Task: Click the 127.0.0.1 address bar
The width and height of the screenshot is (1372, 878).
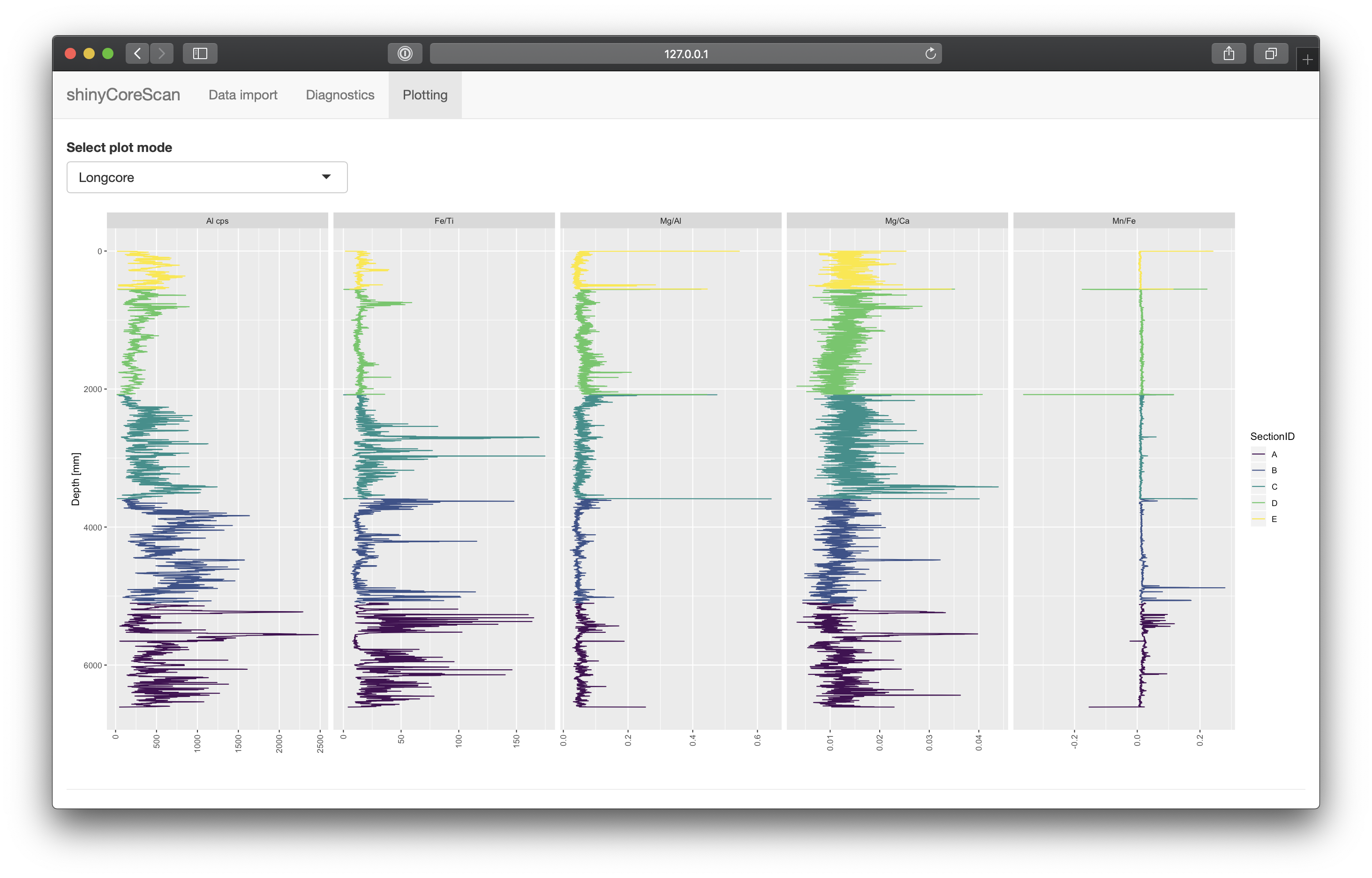Action: point(685,53)
